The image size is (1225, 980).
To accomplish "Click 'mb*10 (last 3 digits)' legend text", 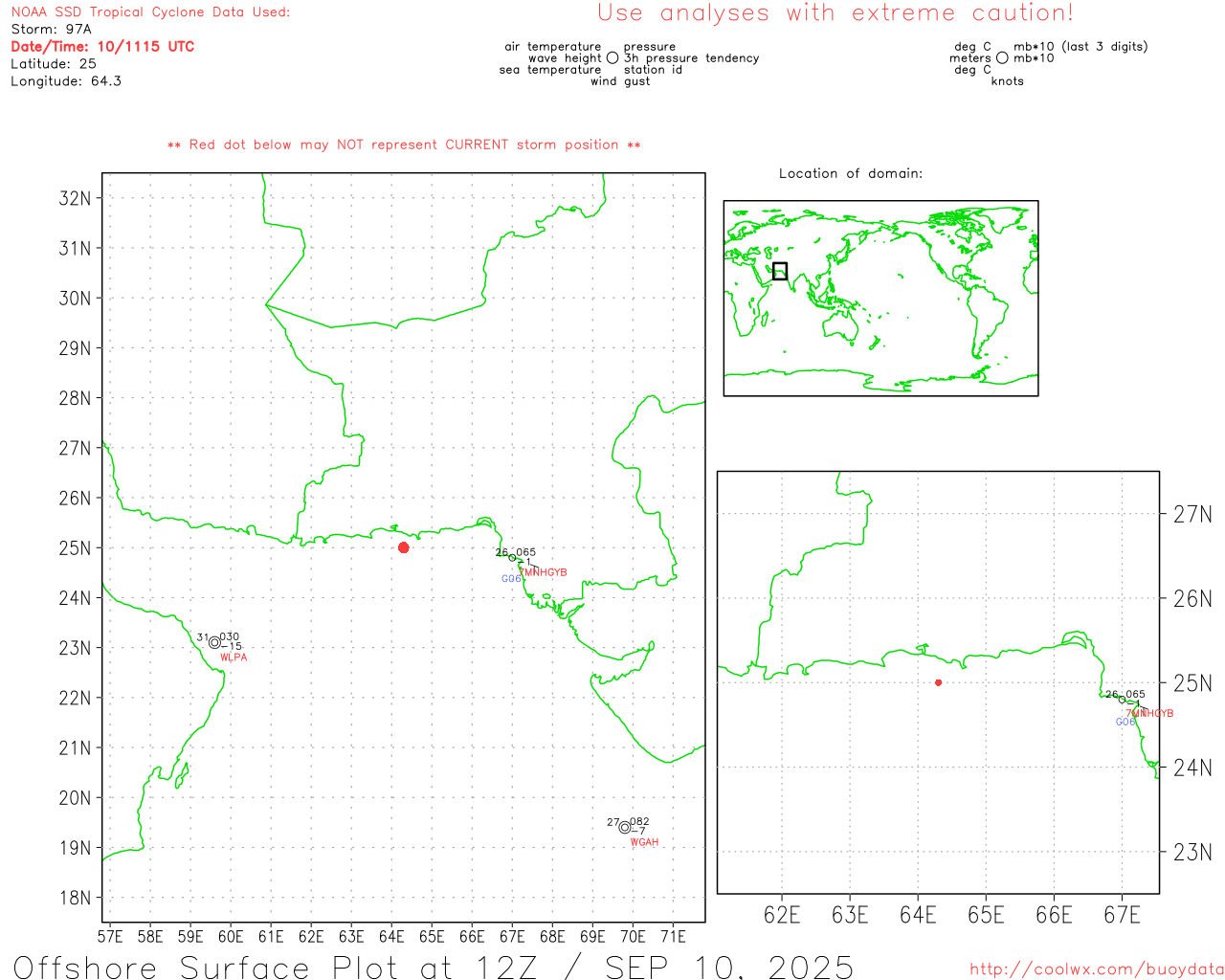I will [1080, 47].
